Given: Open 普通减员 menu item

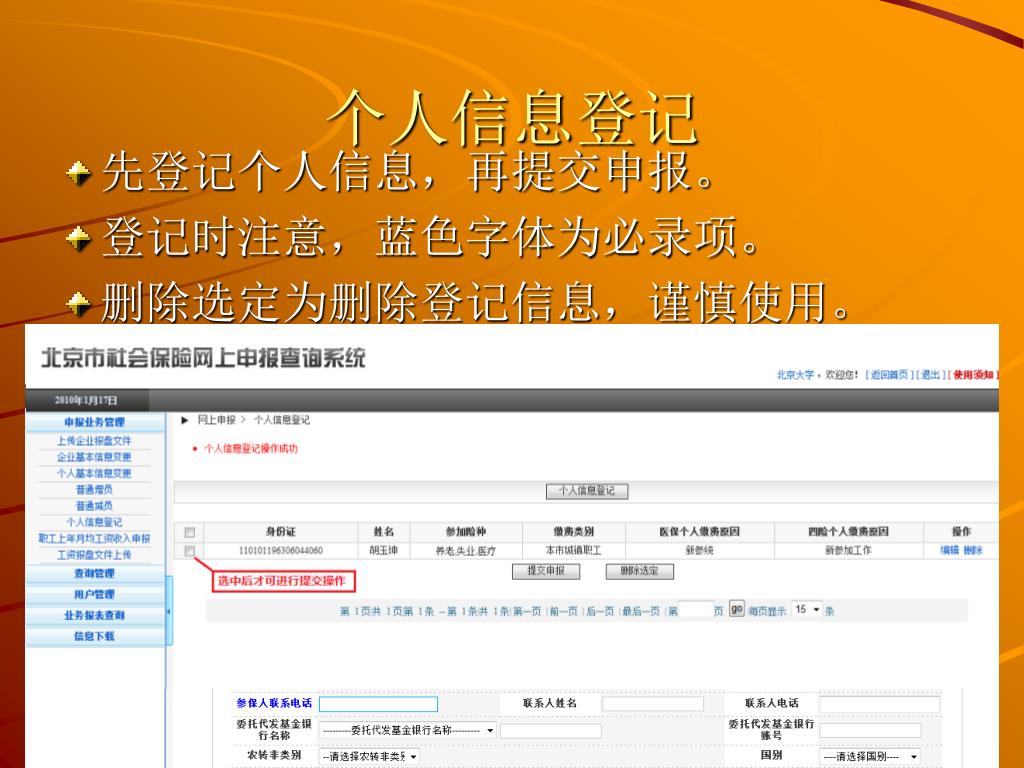Looking at the screenshot, I should coord(94,506).
